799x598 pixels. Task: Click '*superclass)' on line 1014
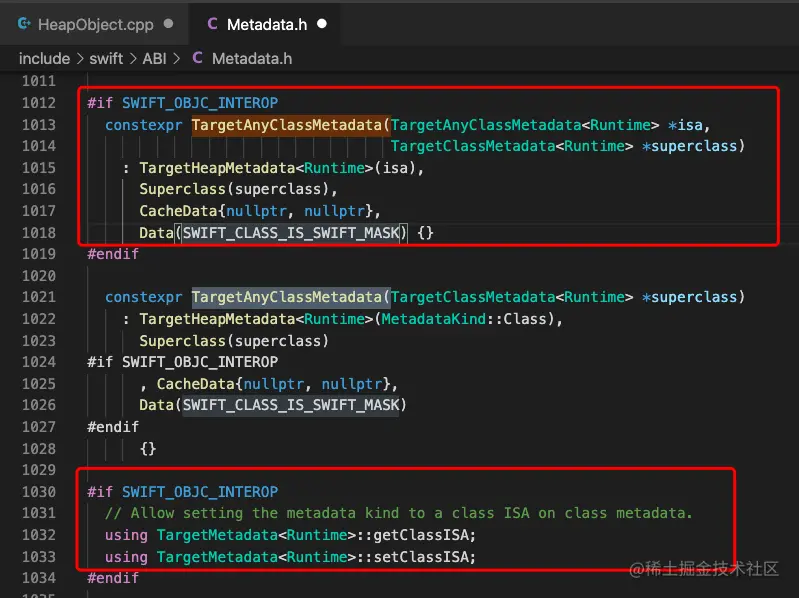click(694, 146)
